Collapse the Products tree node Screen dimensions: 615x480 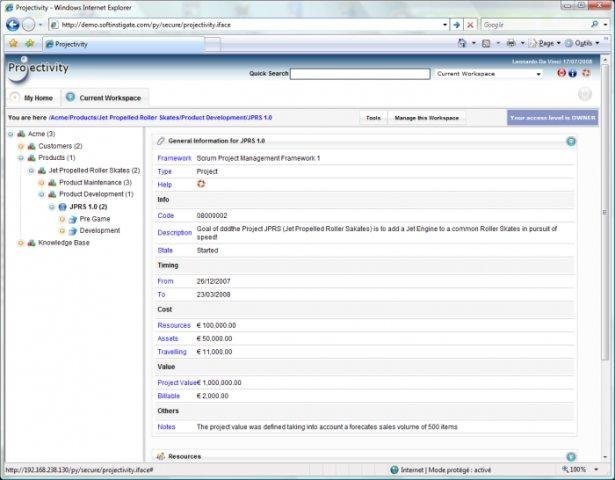pos(21,158)
